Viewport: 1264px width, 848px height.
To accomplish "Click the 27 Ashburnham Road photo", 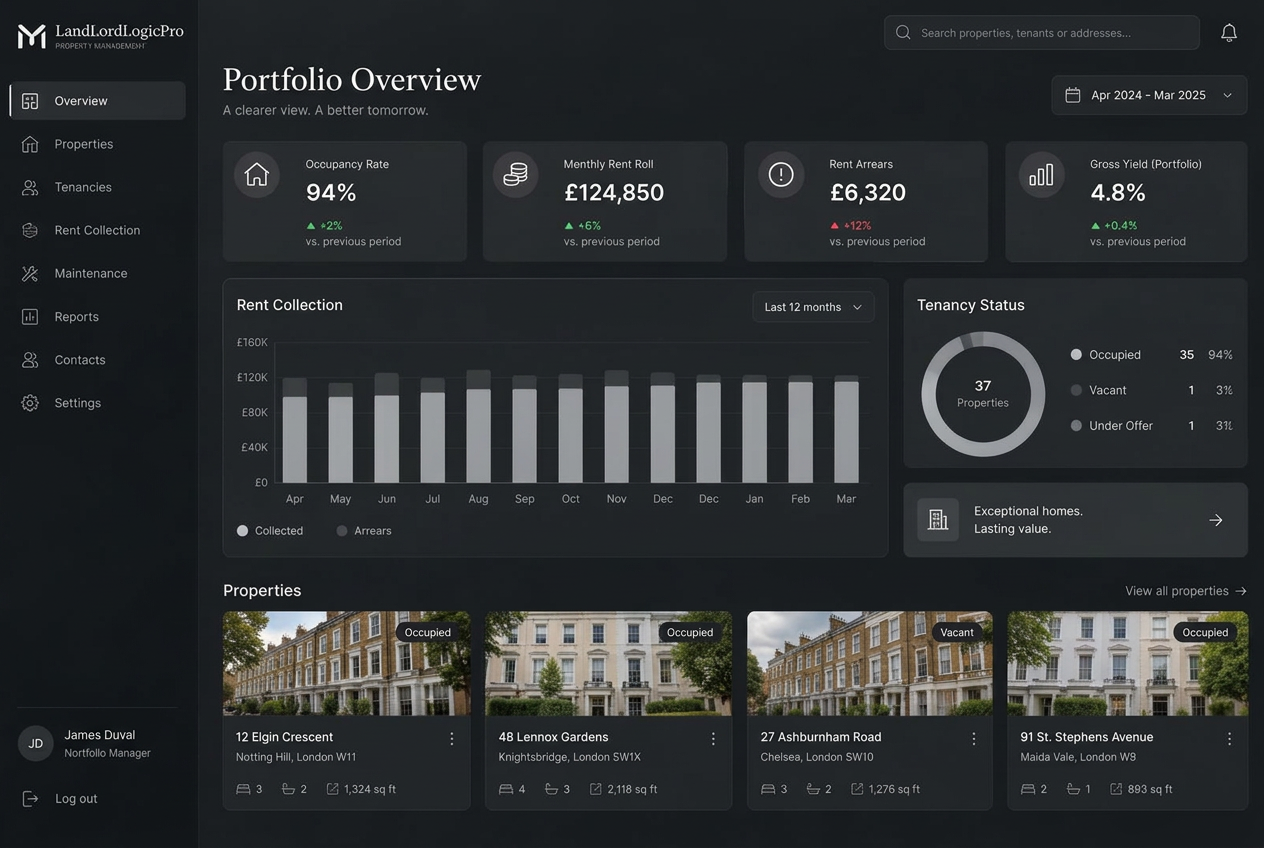I will click(870, 664).
